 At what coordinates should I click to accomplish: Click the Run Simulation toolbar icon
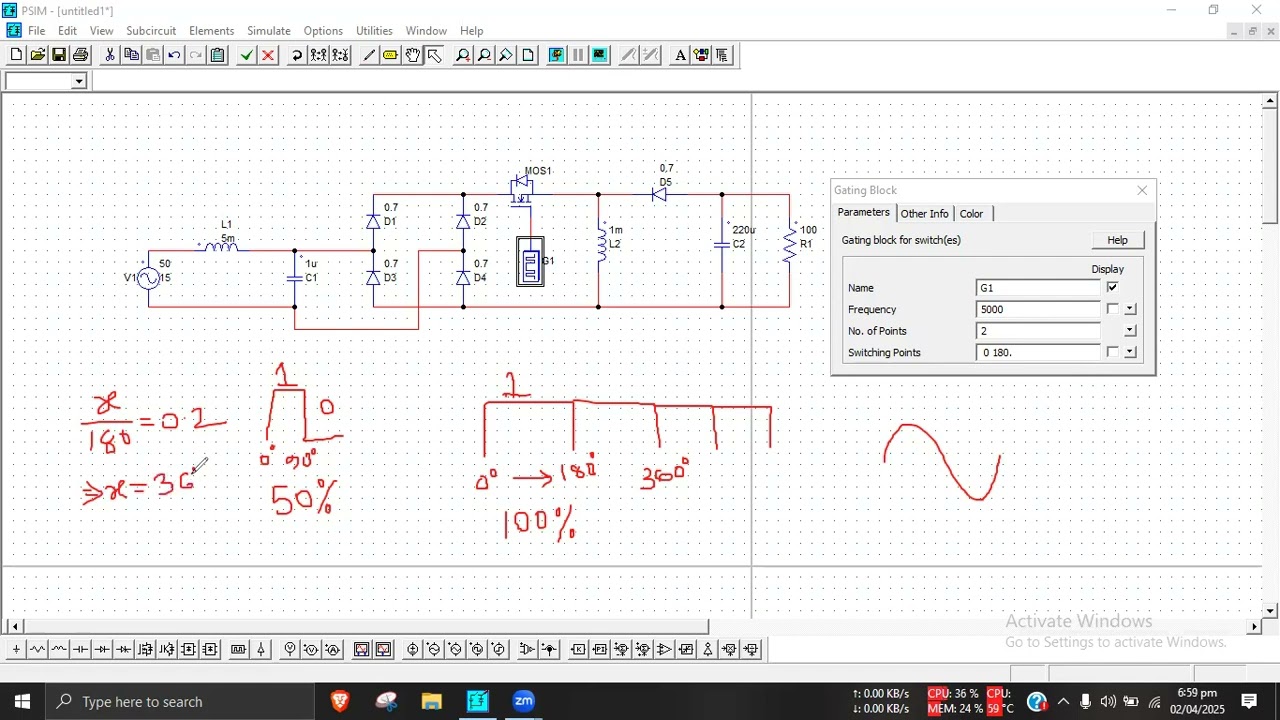[557, 55]
